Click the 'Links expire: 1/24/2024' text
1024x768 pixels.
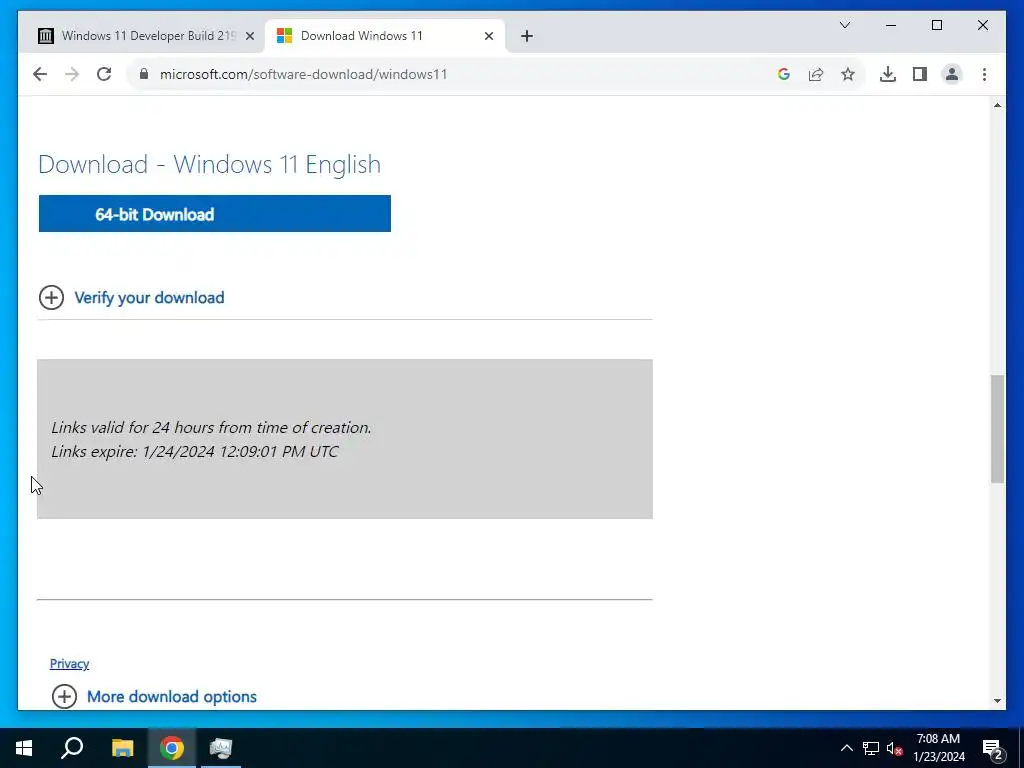(195, 452)
